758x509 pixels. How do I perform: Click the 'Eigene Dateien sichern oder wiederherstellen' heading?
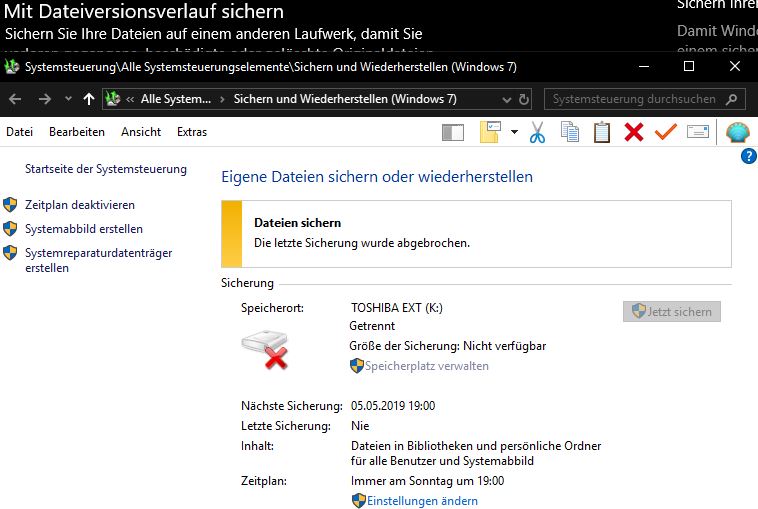(x=377, y=177)
